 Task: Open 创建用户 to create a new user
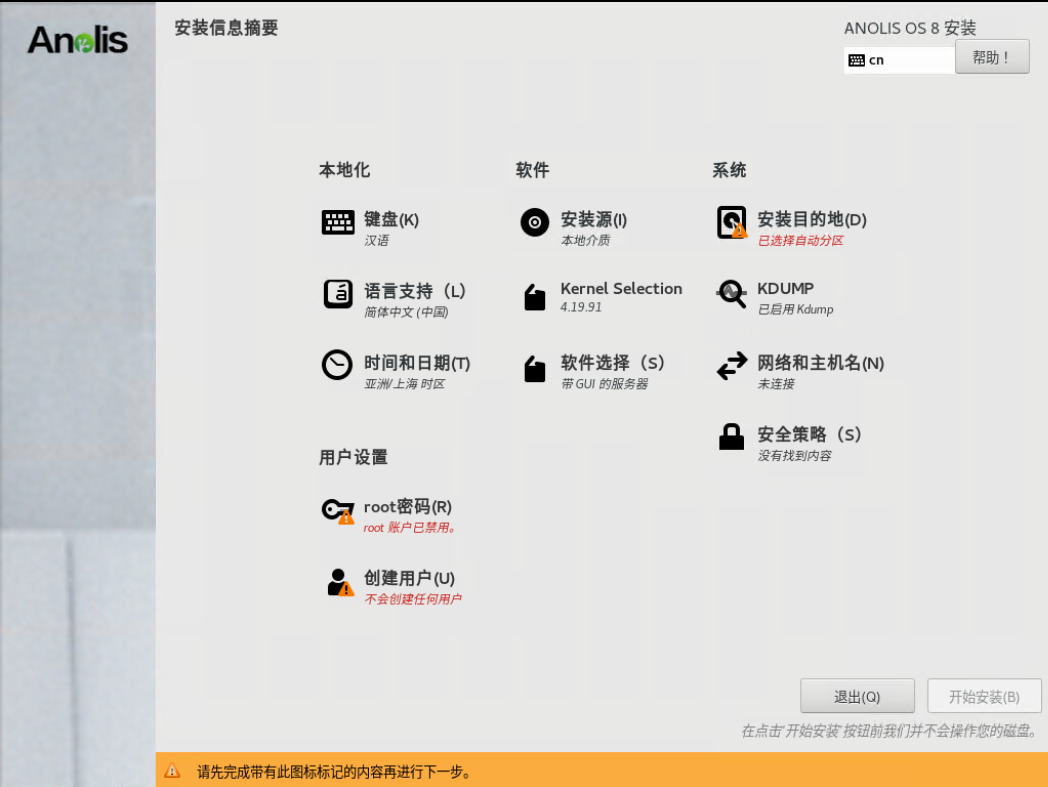(336, 580)
